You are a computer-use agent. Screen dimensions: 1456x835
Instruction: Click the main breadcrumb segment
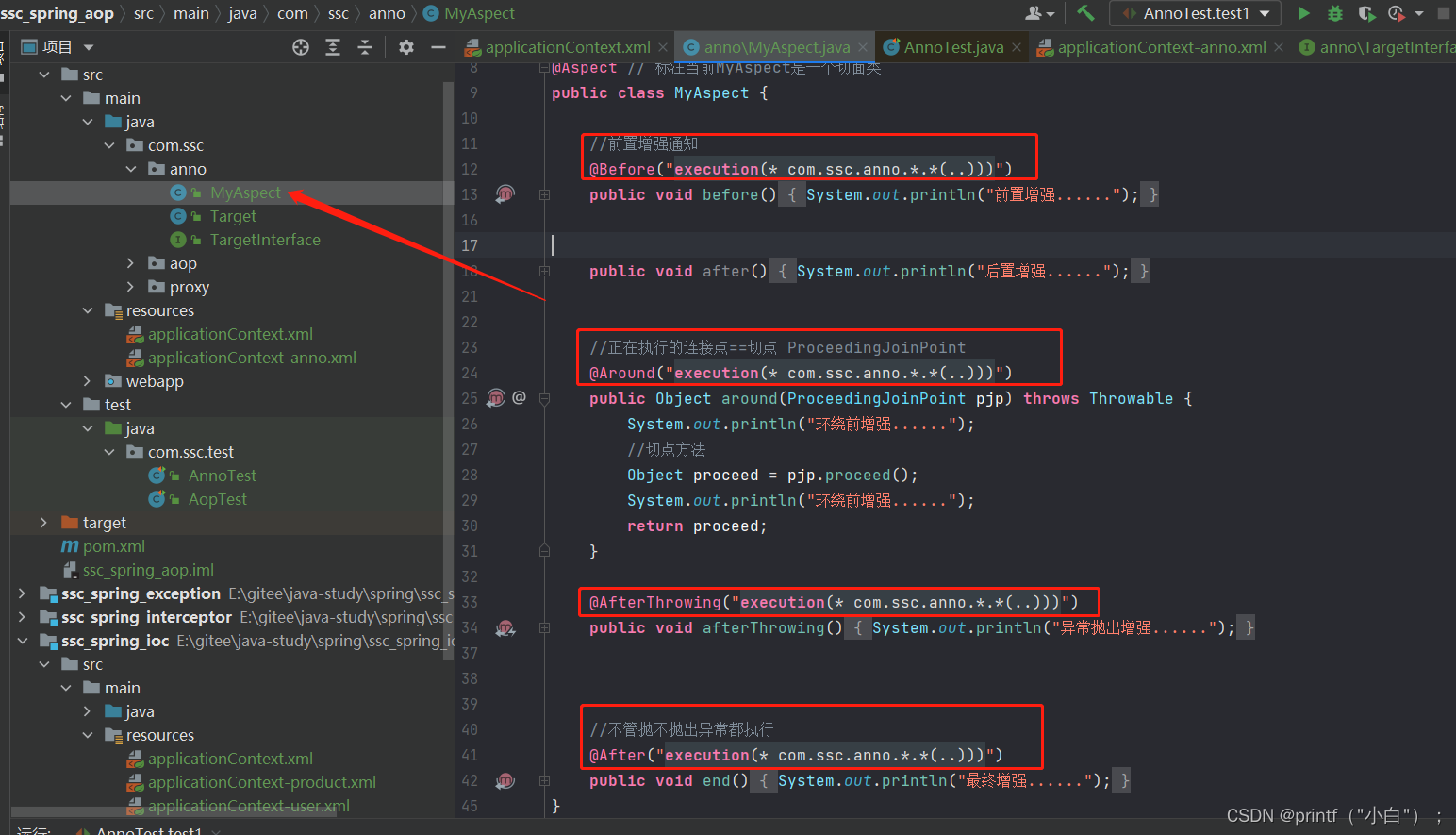tap(191, 13)
